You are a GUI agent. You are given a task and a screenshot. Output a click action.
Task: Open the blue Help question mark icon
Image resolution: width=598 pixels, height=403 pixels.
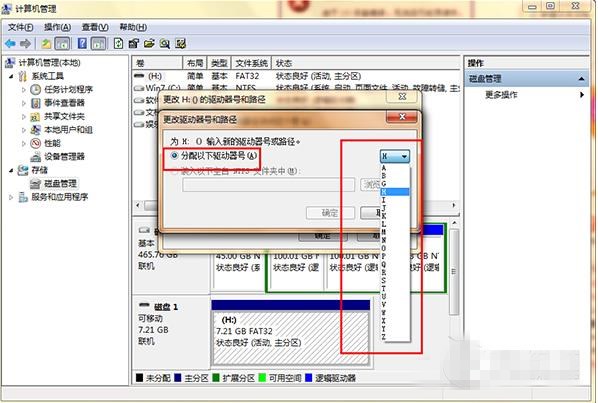coord(82,43)
